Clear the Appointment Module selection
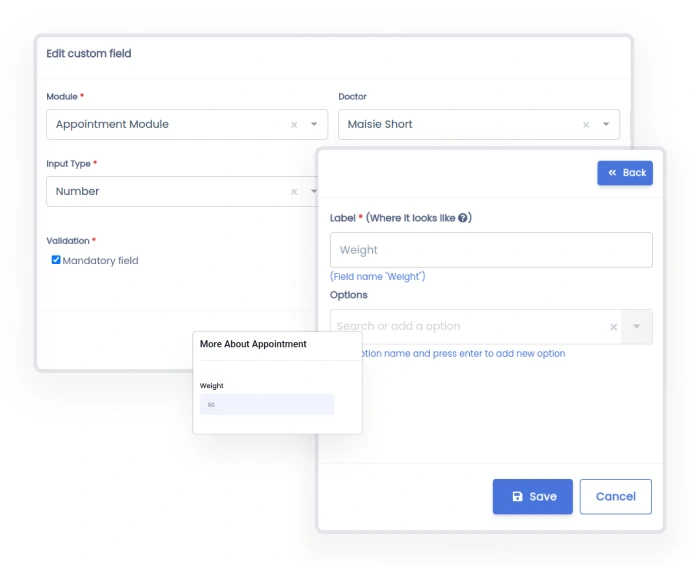The image size is (700, 568). pyautogui.click(x=294, y=125)
